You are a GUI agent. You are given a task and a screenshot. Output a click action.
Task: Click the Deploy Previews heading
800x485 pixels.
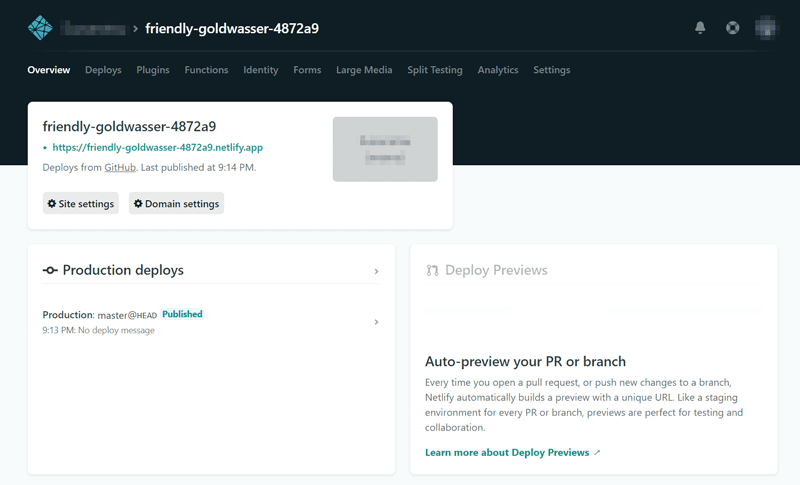click(x=496, y=270)
